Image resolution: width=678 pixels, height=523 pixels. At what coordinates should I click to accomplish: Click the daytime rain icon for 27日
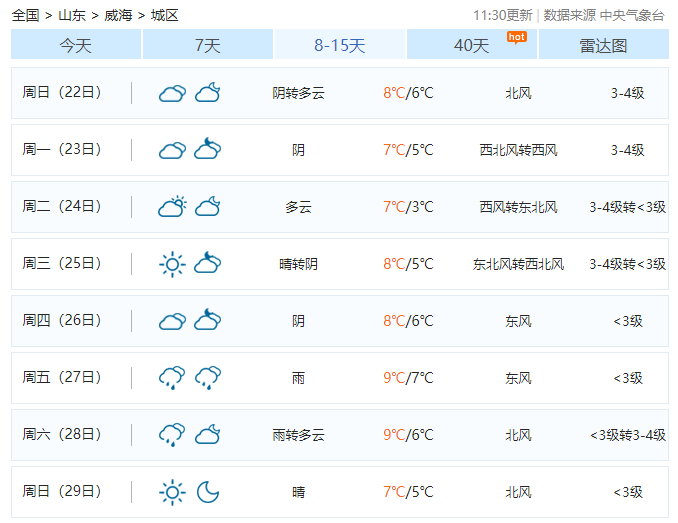pos(172,378)
